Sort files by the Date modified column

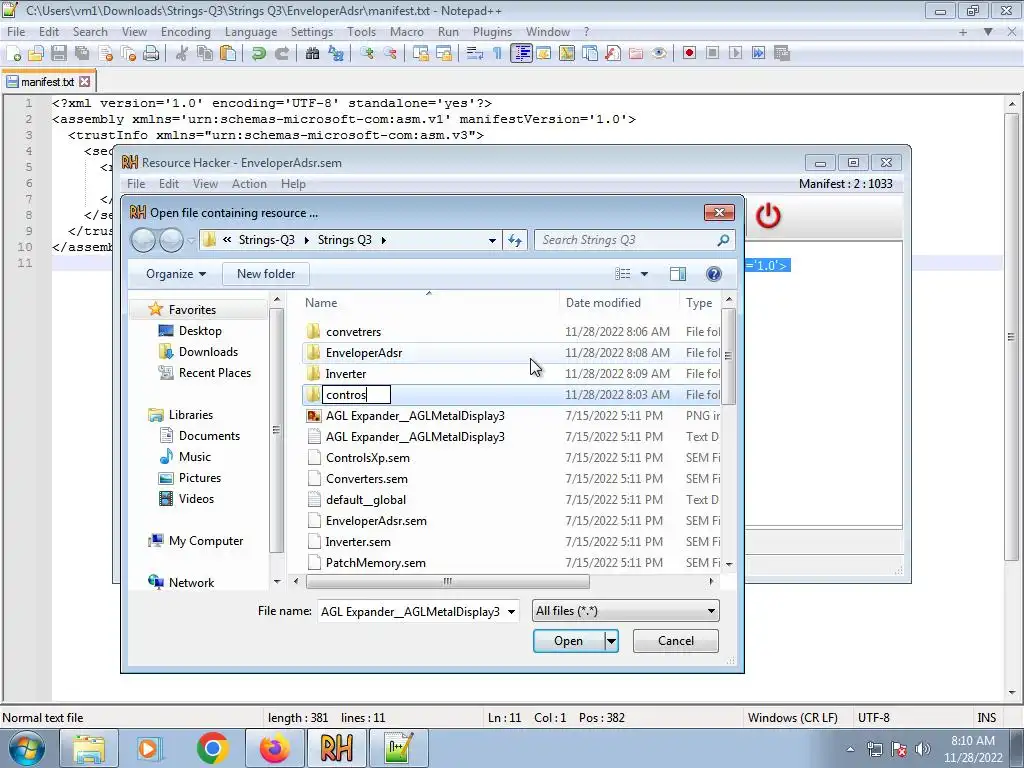pyautogui.click(x=603, y=303)
